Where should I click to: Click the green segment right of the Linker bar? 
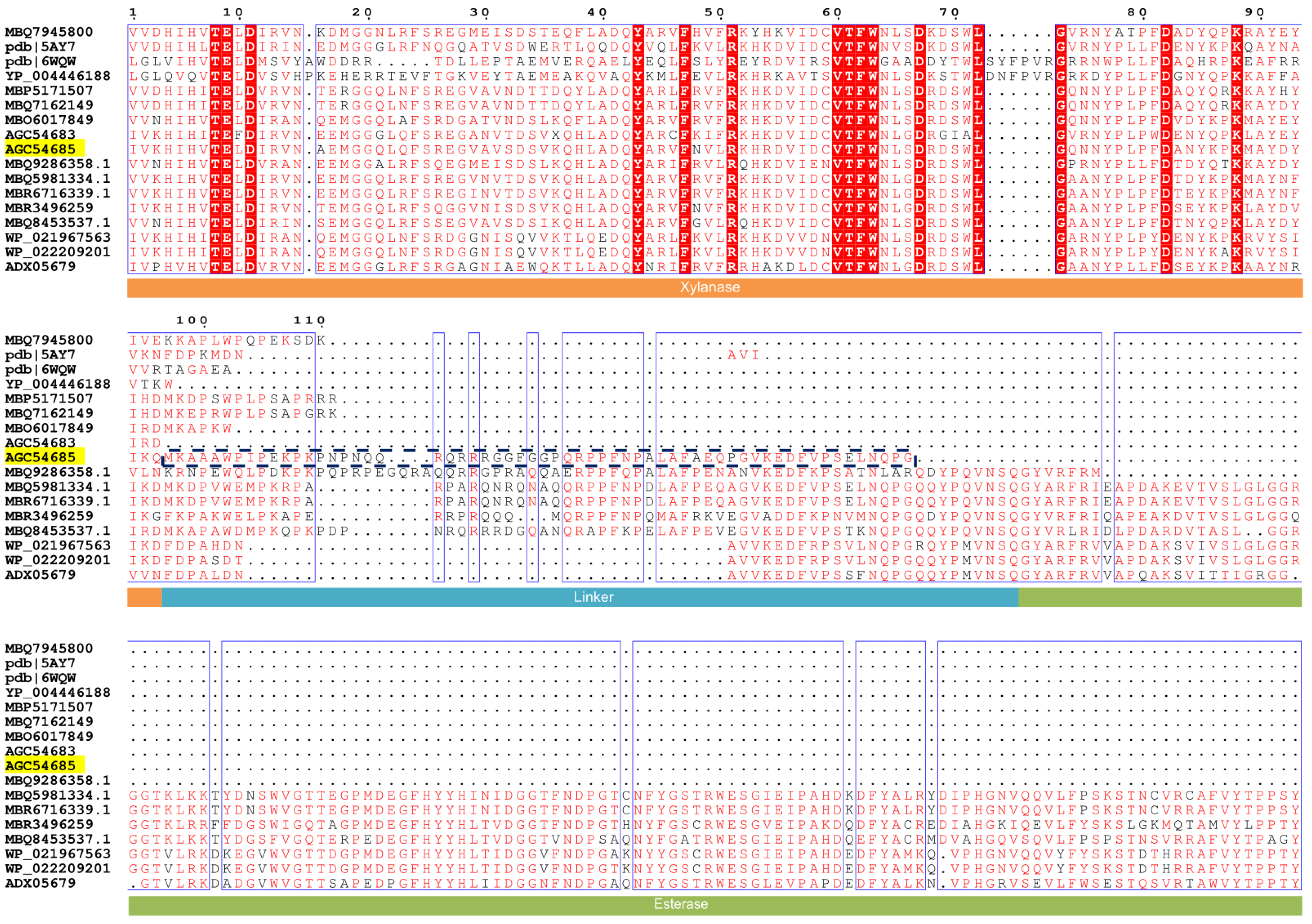click(1160, 598)
